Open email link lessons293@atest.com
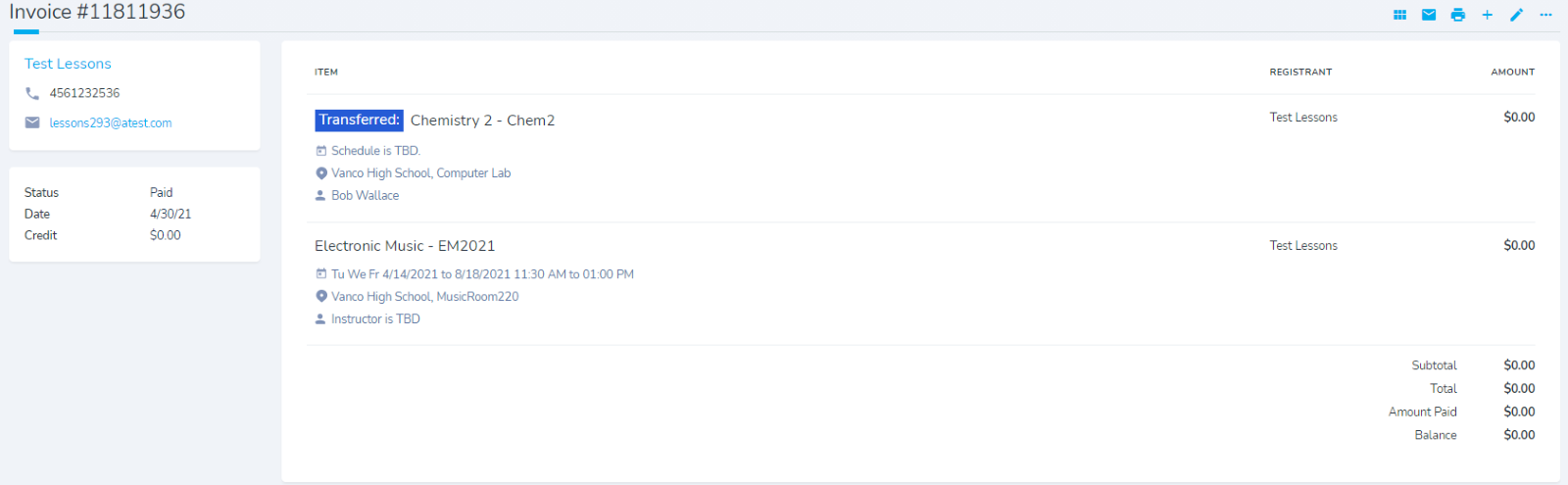Viewport: 1568px width, 485px height. (111, 123)
